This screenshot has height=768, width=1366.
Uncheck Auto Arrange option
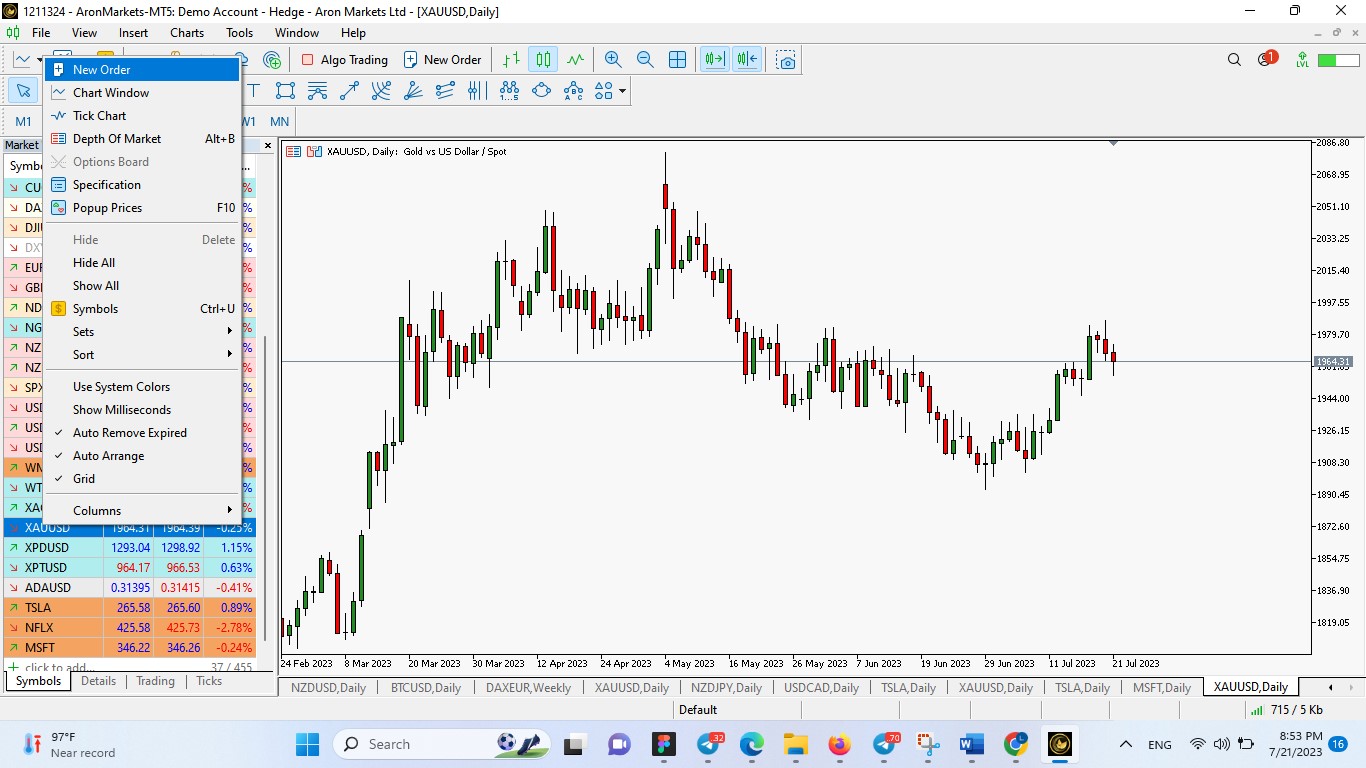tap(142, 456)
